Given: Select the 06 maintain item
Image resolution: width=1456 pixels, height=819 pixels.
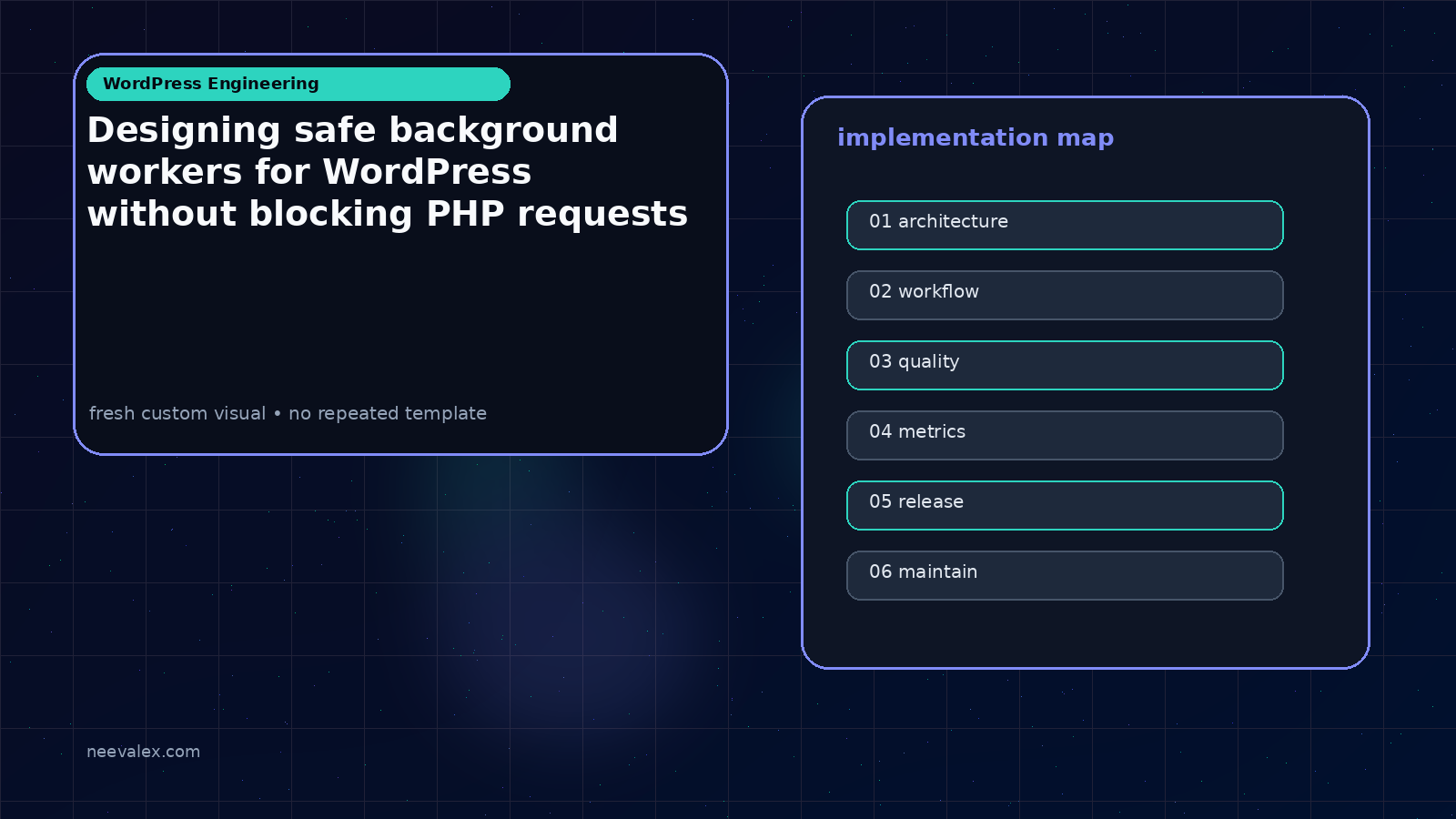Looking at the screenshot, I should tap(1065, 575).
